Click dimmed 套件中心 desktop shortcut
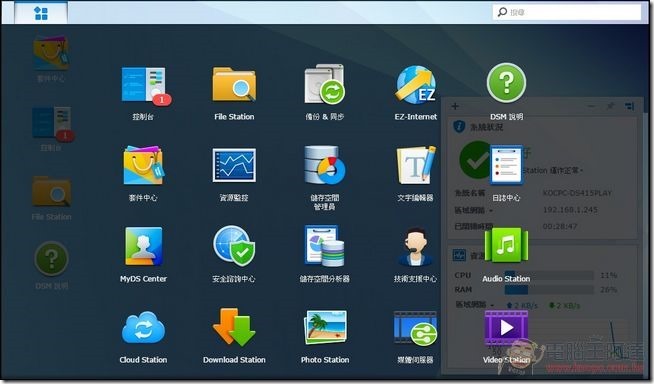Image resolution: width=654 pixels, height=384 pixels. pyautogui.click(x=51, y=58)
